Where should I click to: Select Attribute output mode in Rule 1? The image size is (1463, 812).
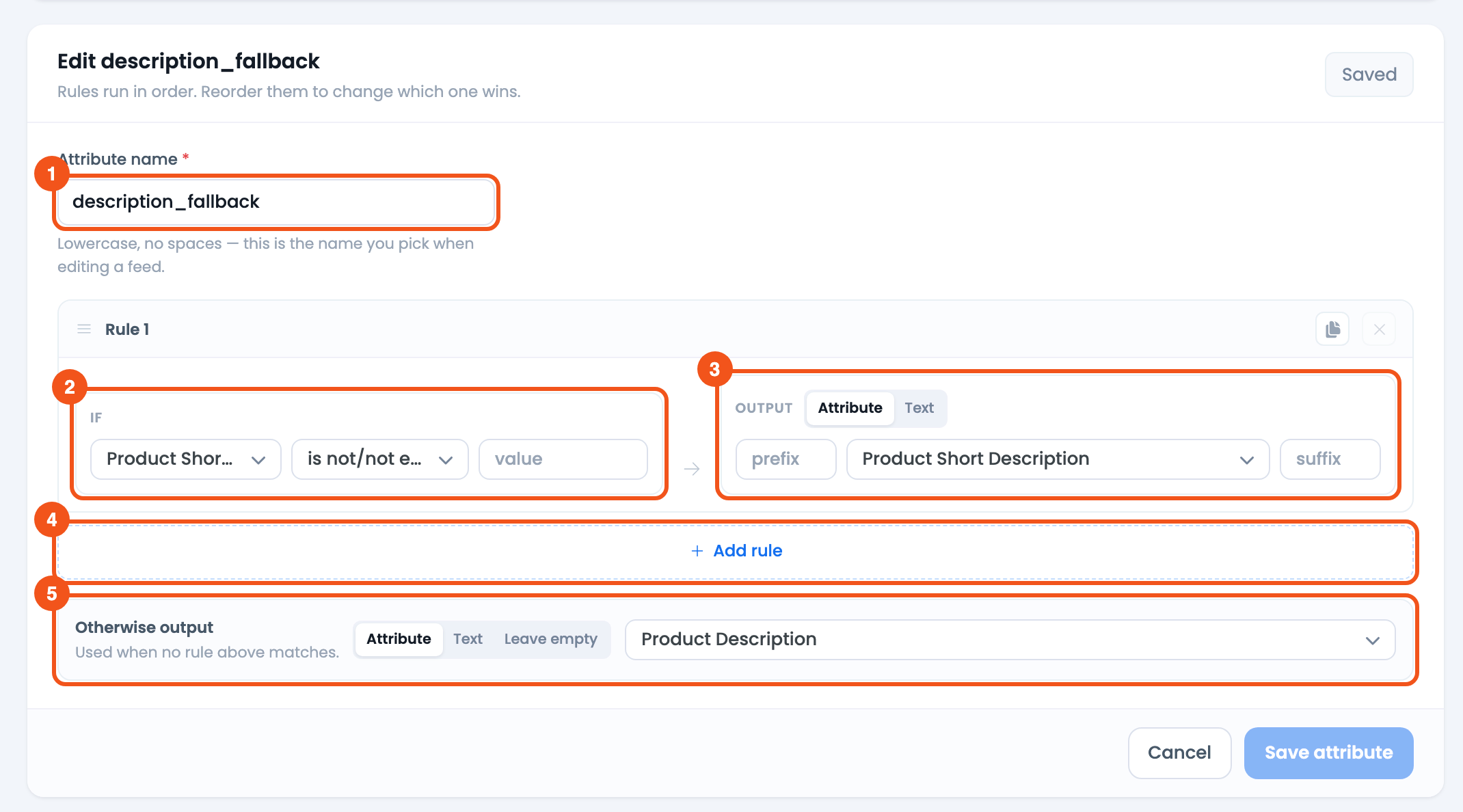pyautogui.click(x=850, y=408)
